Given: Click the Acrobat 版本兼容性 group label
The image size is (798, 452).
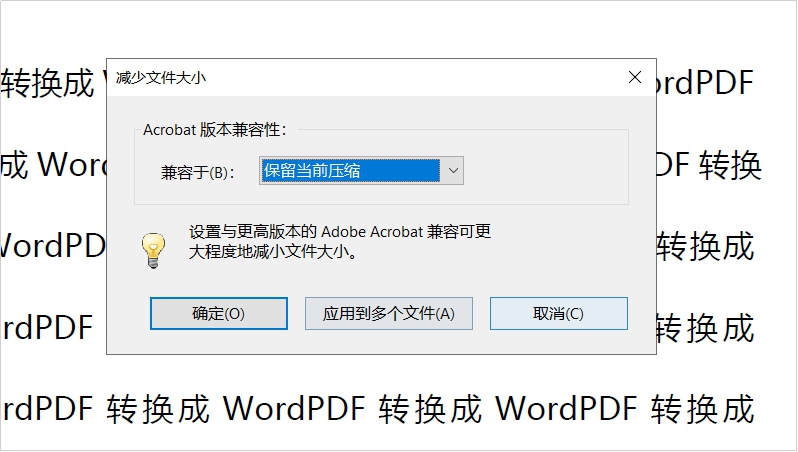Looking at the screenshot, I should (x=214, y=130).
